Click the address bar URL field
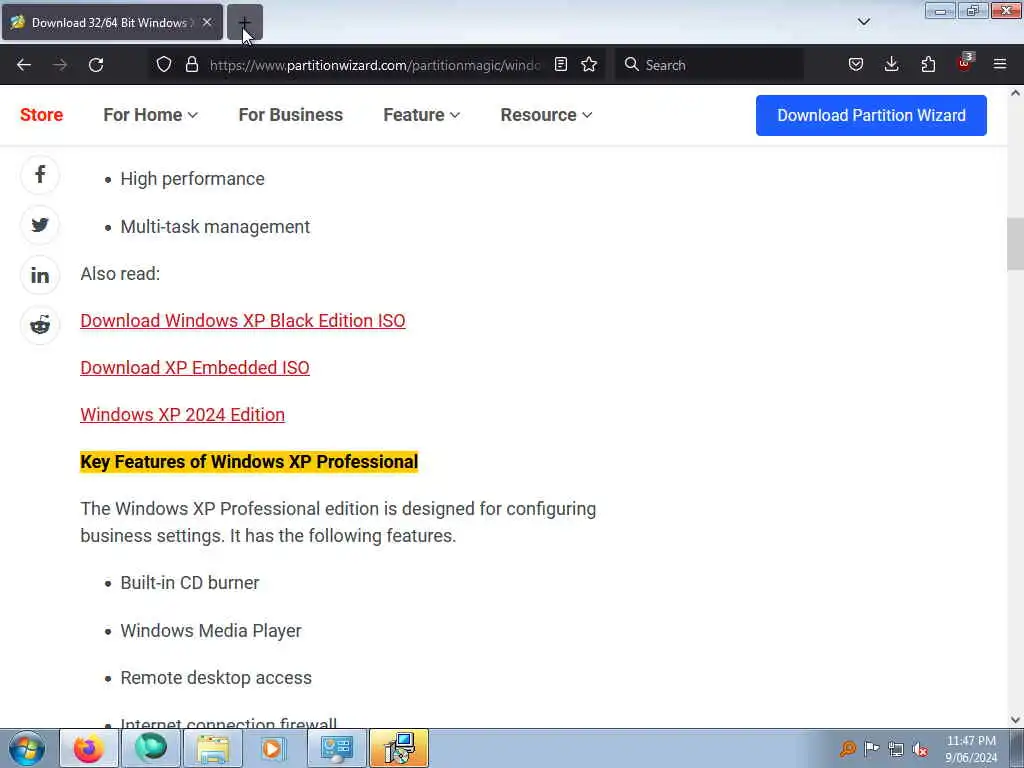The height and width of the screenshot is (768, 1024). pos(375,65)
